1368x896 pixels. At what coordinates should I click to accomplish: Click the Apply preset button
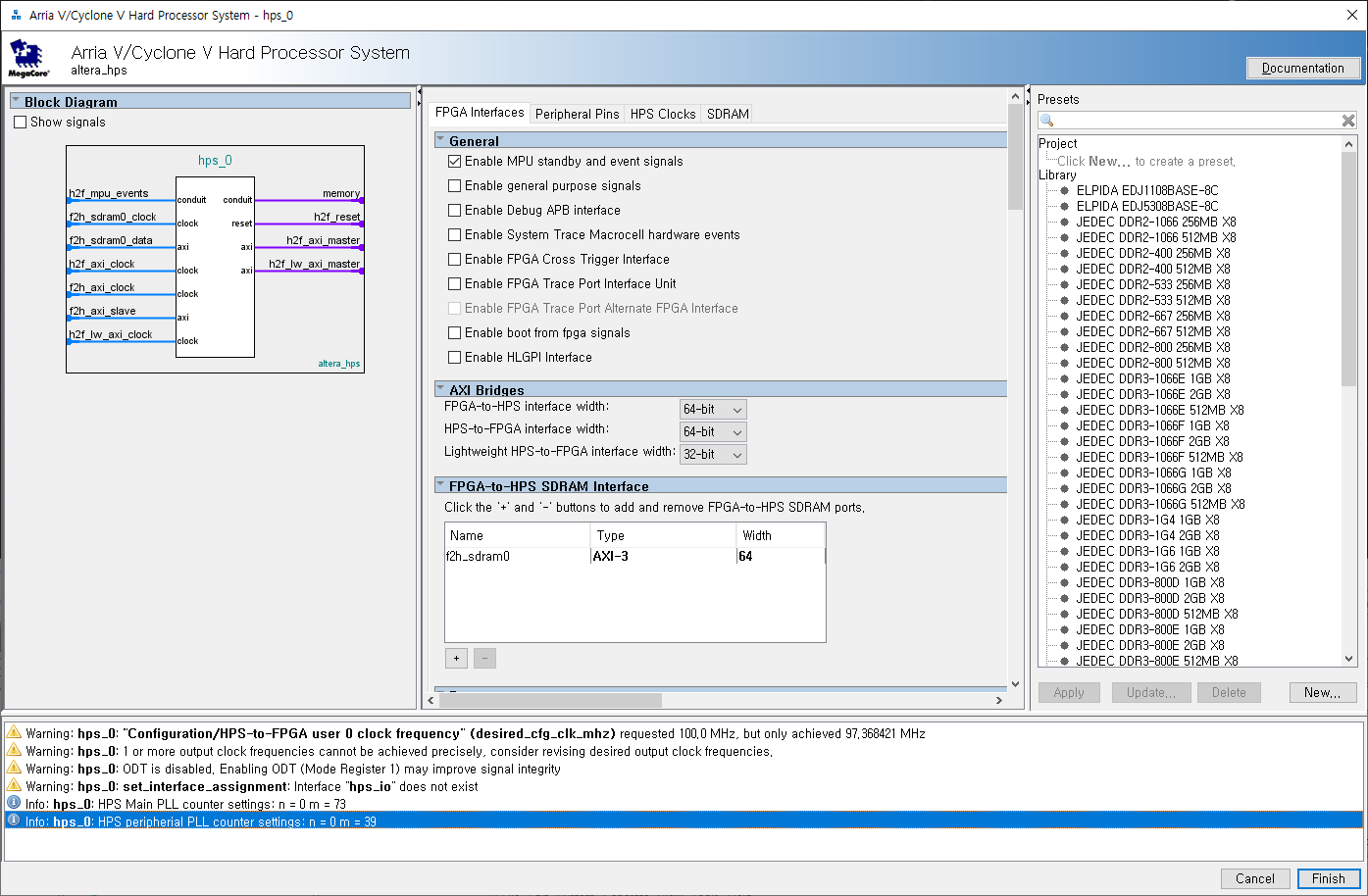coord(1069,692)
